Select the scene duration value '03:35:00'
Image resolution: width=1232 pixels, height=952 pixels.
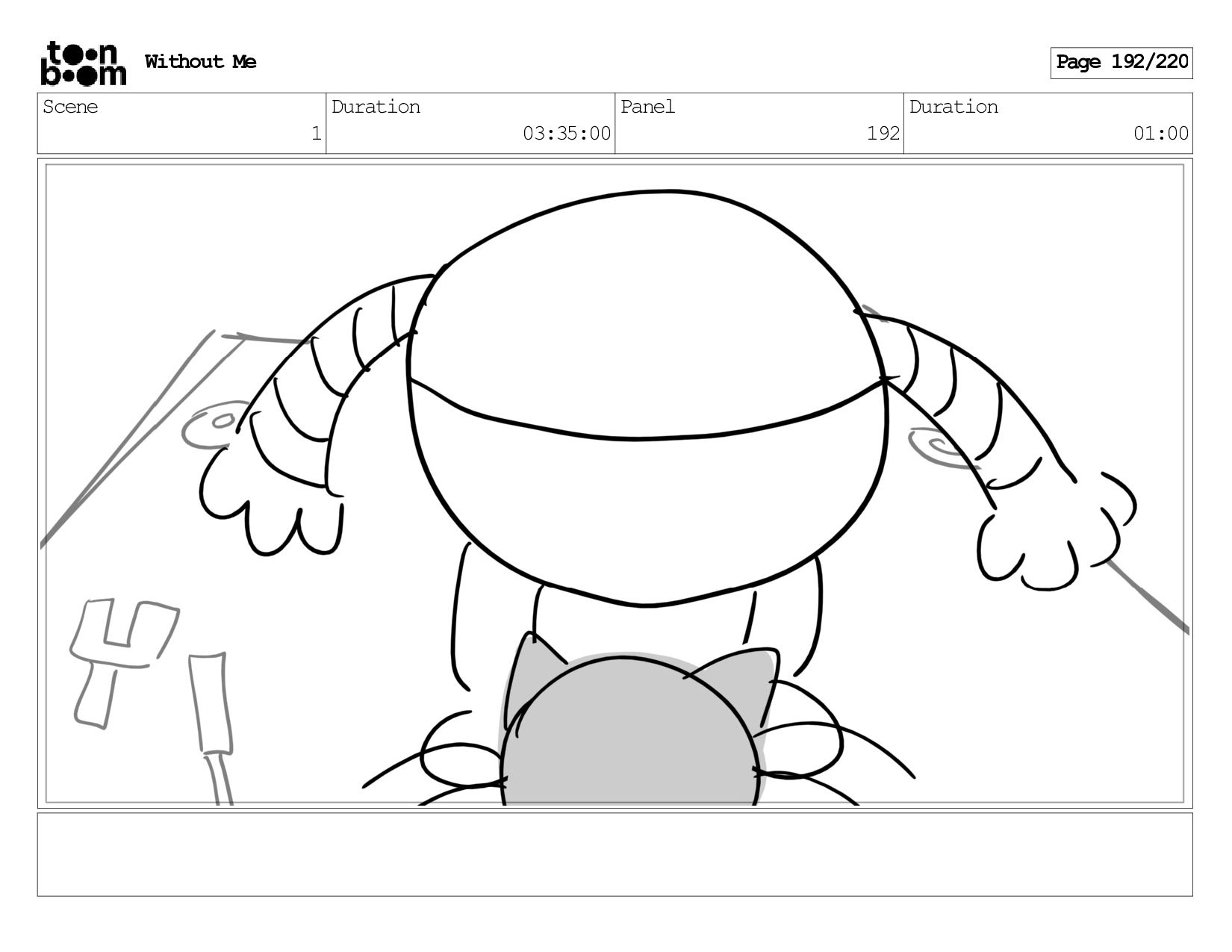pos(567,134)
